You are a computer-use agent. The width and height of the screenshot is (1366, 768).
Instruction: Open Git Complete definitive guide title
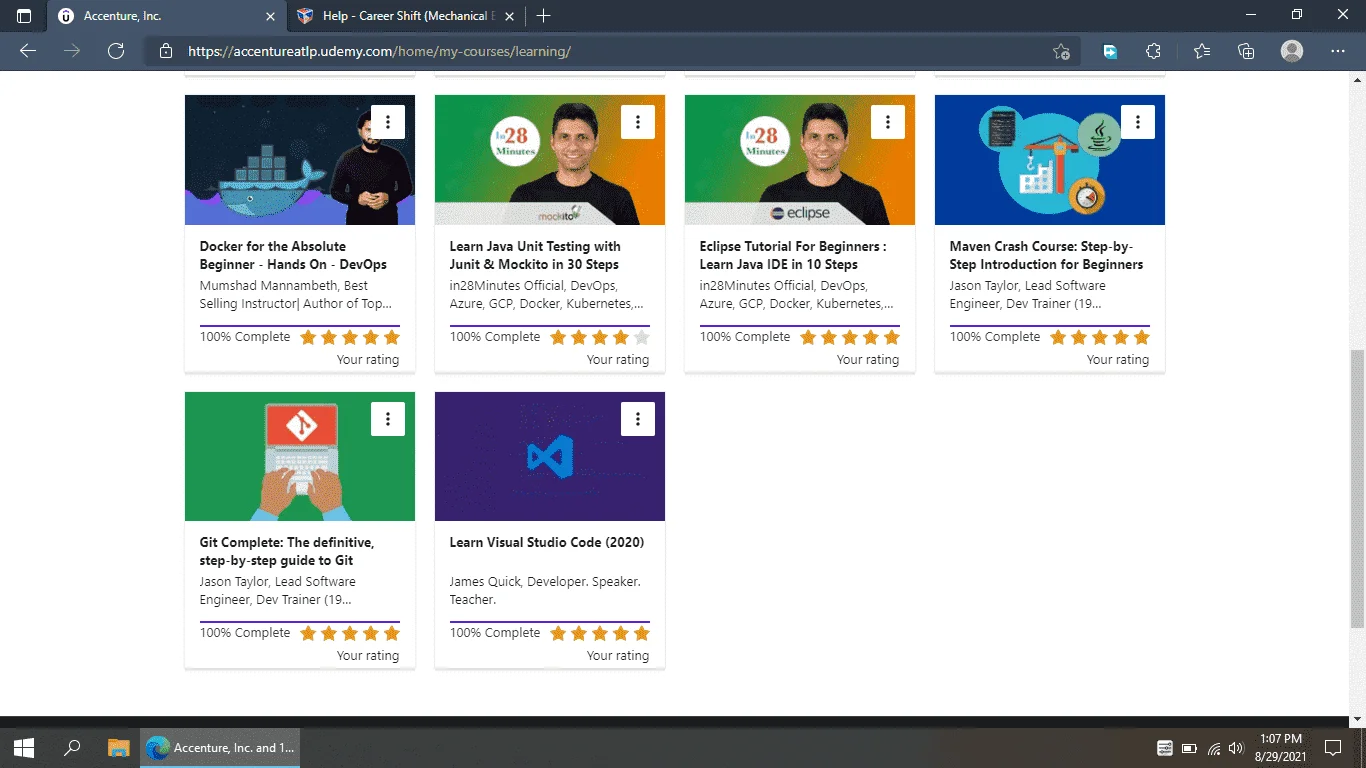click(x=287, y=551)
